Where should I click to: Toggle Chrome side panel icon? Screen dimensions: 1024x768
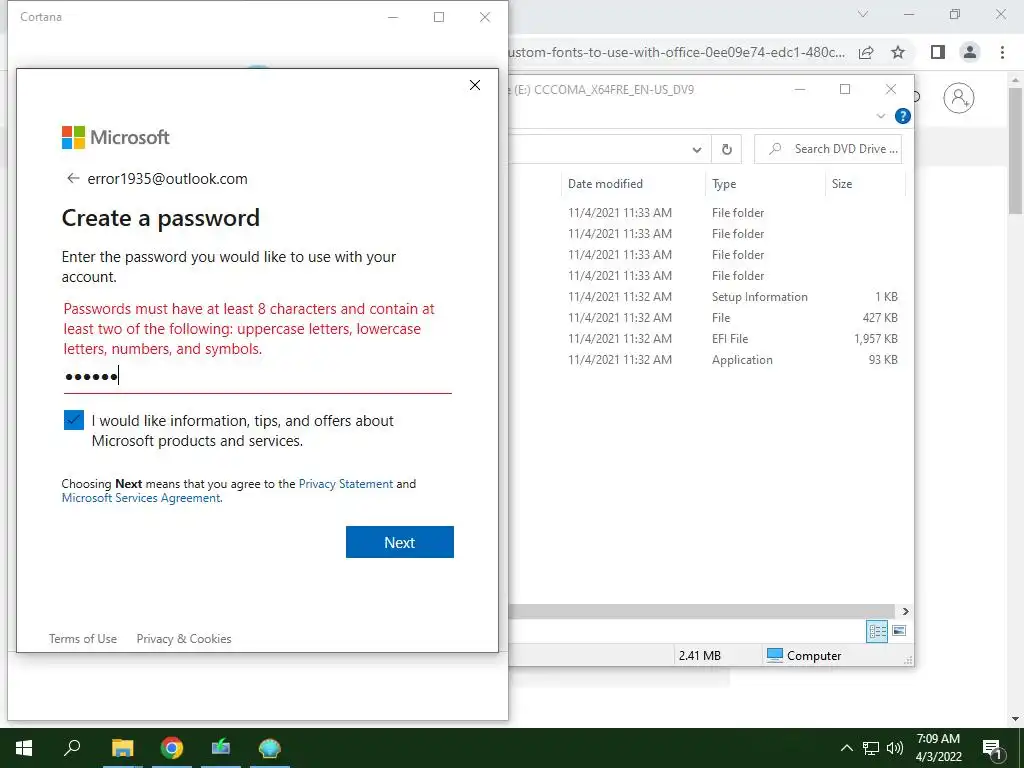click(938, 52)
